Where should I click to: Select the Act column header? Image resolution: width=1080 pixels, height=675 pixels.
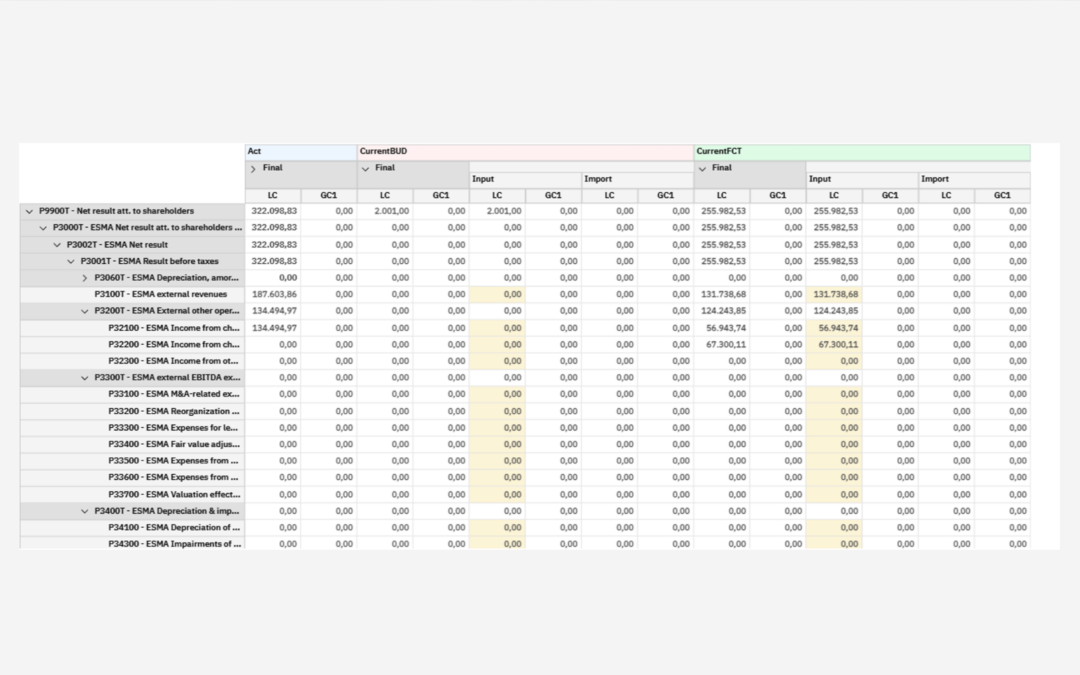(x=301, y=152)
